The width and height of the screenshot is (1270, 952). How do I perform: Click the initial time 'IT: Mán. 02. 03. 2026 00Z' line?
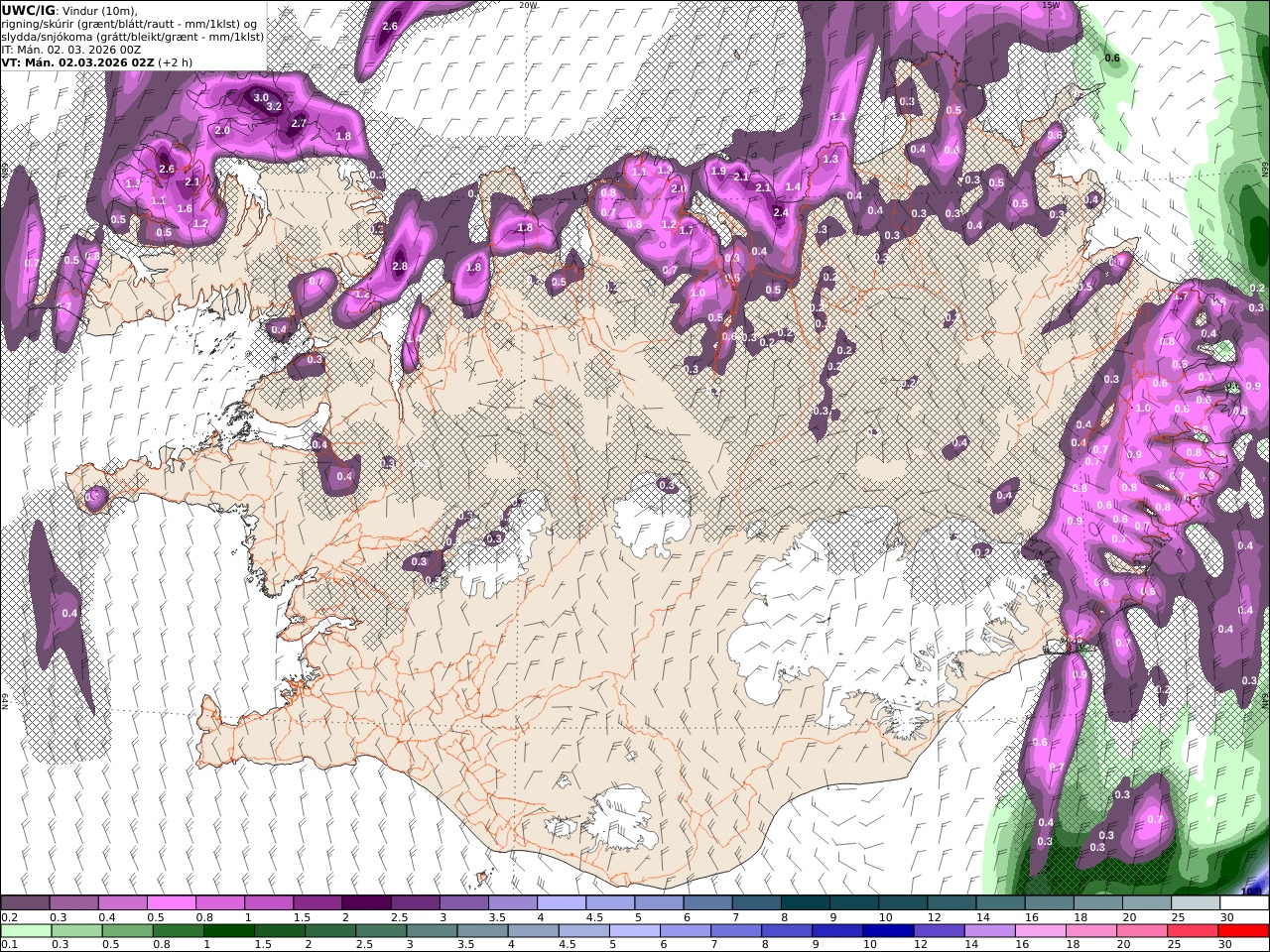point(70,49)
